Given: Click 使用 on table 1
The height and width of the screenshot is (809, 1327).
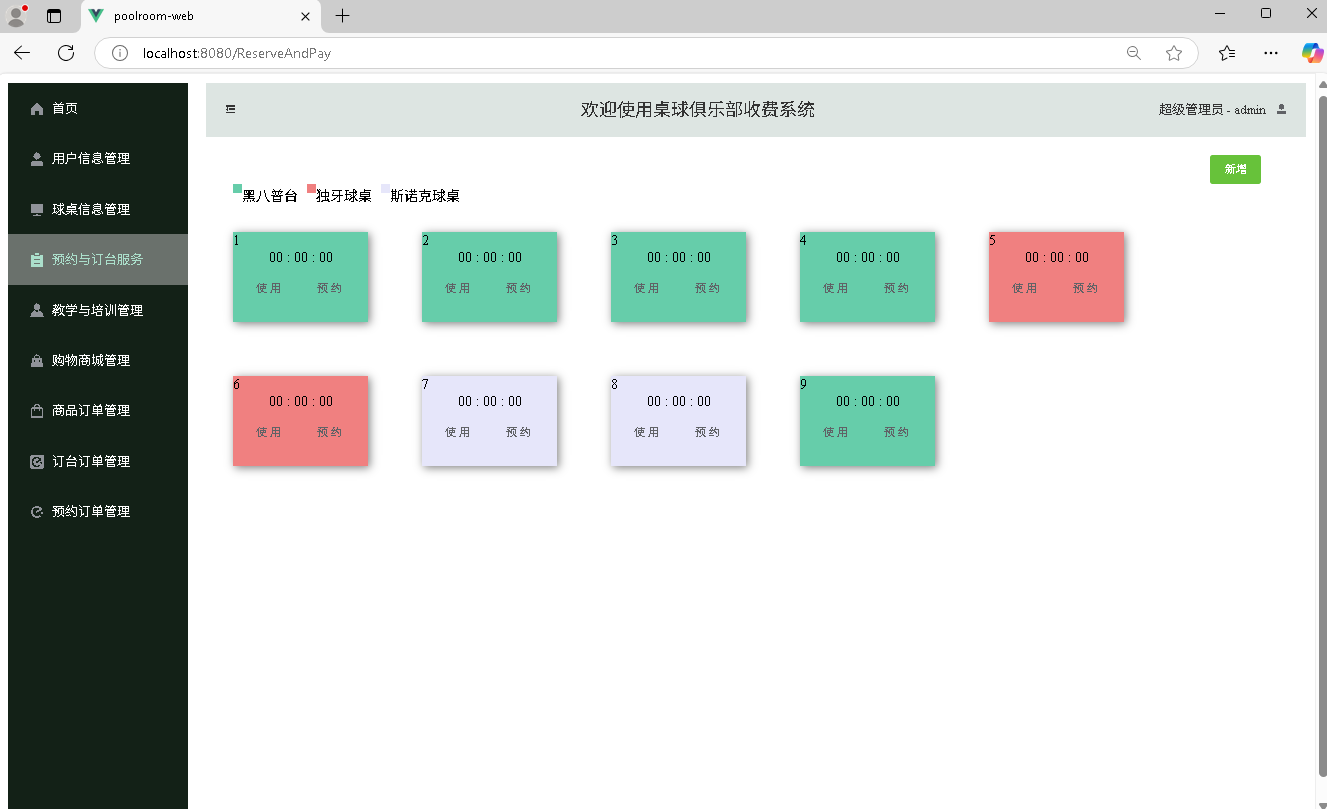Looking at the screenshot, I should coord(269,288).
